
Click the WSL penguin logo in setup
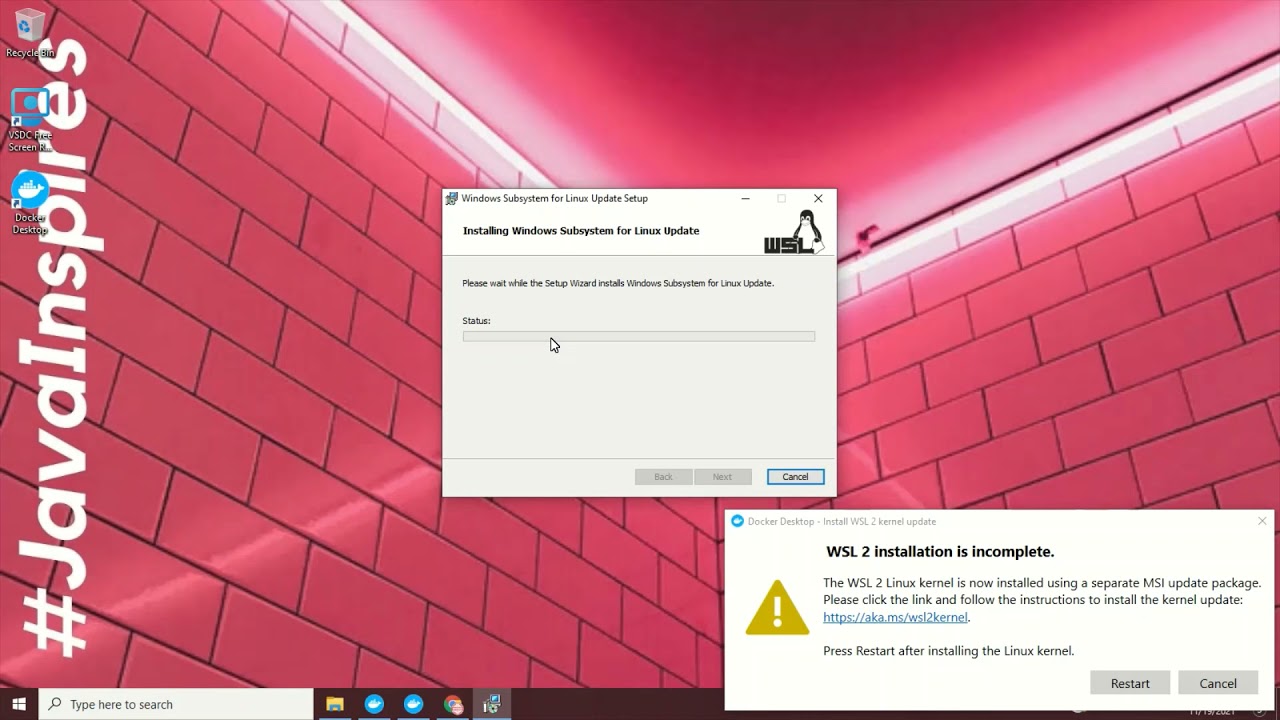(795, 232)
